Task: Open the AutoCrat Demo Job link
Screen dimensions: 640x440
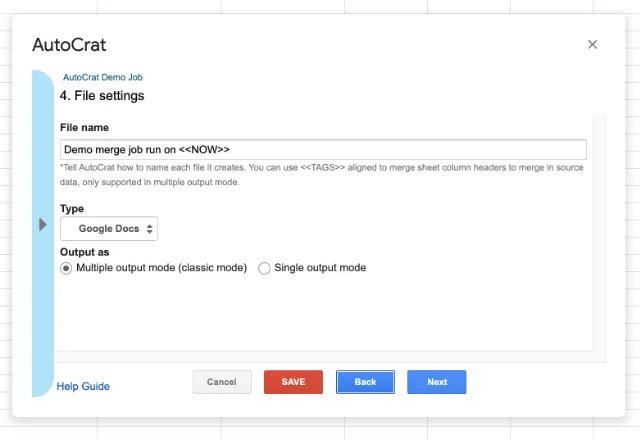Action: pyautogui.click(x=110, y=77)
